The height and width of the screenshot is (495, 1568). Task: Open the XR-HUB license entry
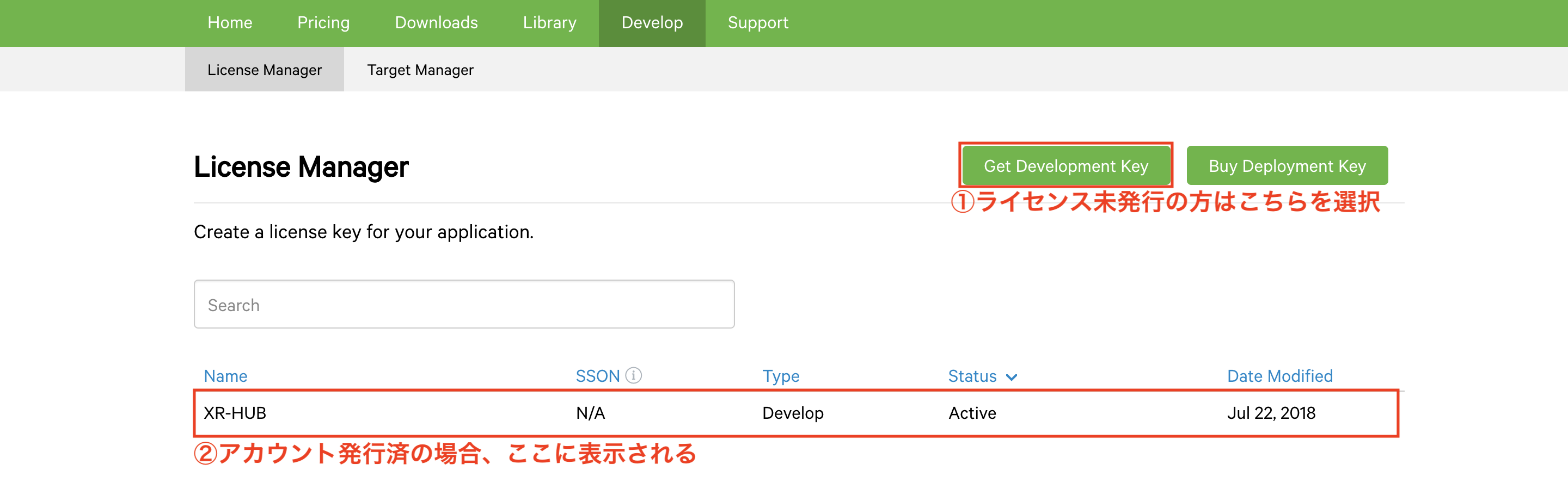(235, 413)
